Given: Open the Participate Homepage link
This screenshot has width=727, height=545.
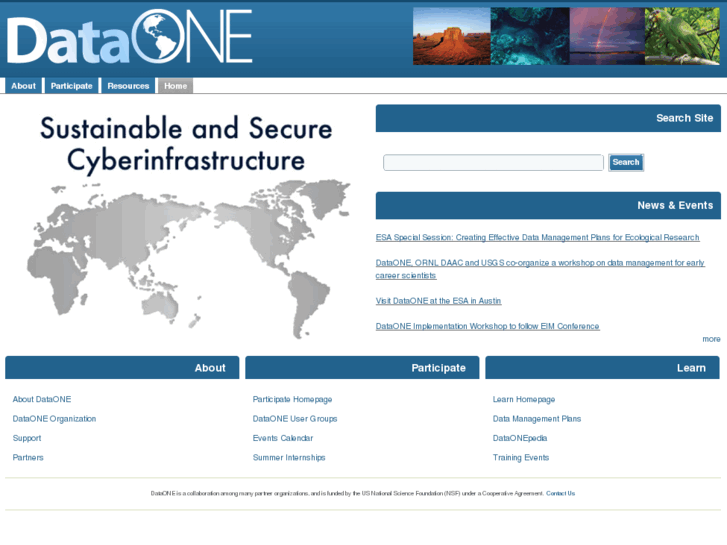Looking at the screenshot, I should pos(292,399).
